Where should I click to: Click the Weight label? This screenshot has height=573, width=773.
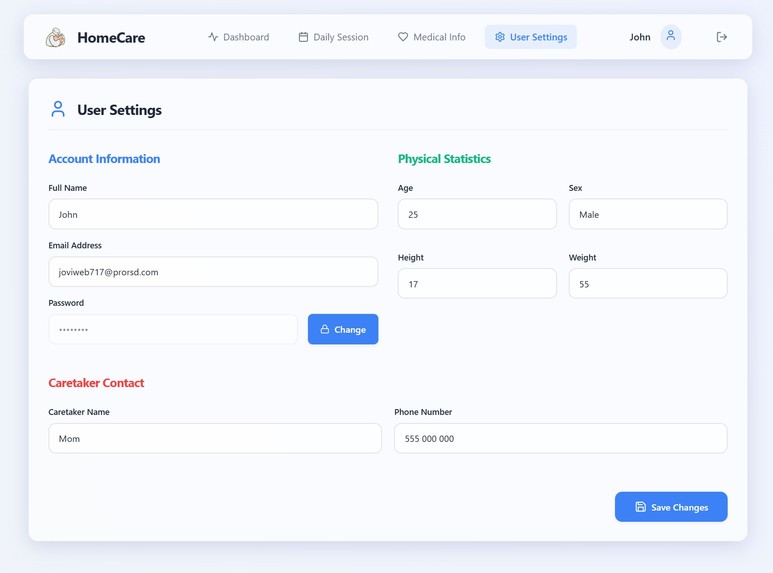point(582,257)
